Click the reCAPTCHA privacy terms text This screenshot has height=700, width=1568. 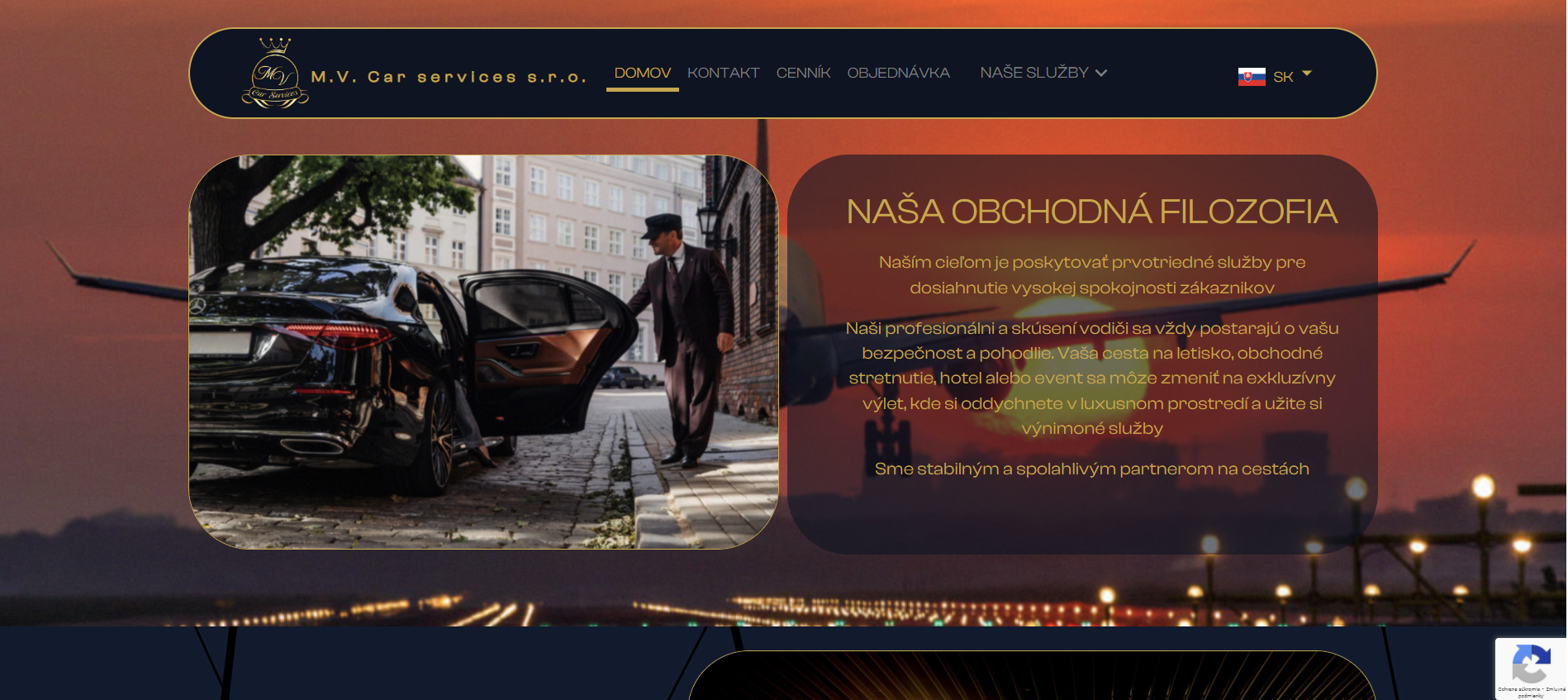(1531, 692)
